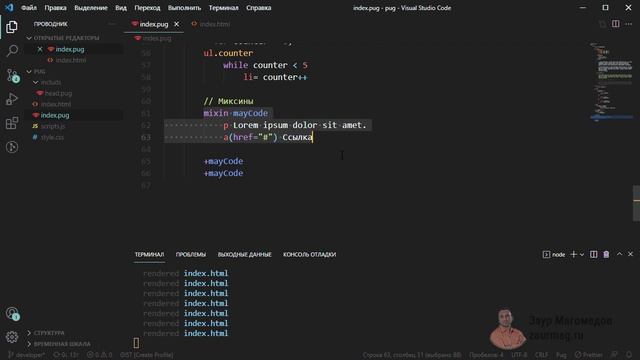Open changes icon in the editor title bar
640x360 pixels.
pyautogui.click(x=602, y=24)
